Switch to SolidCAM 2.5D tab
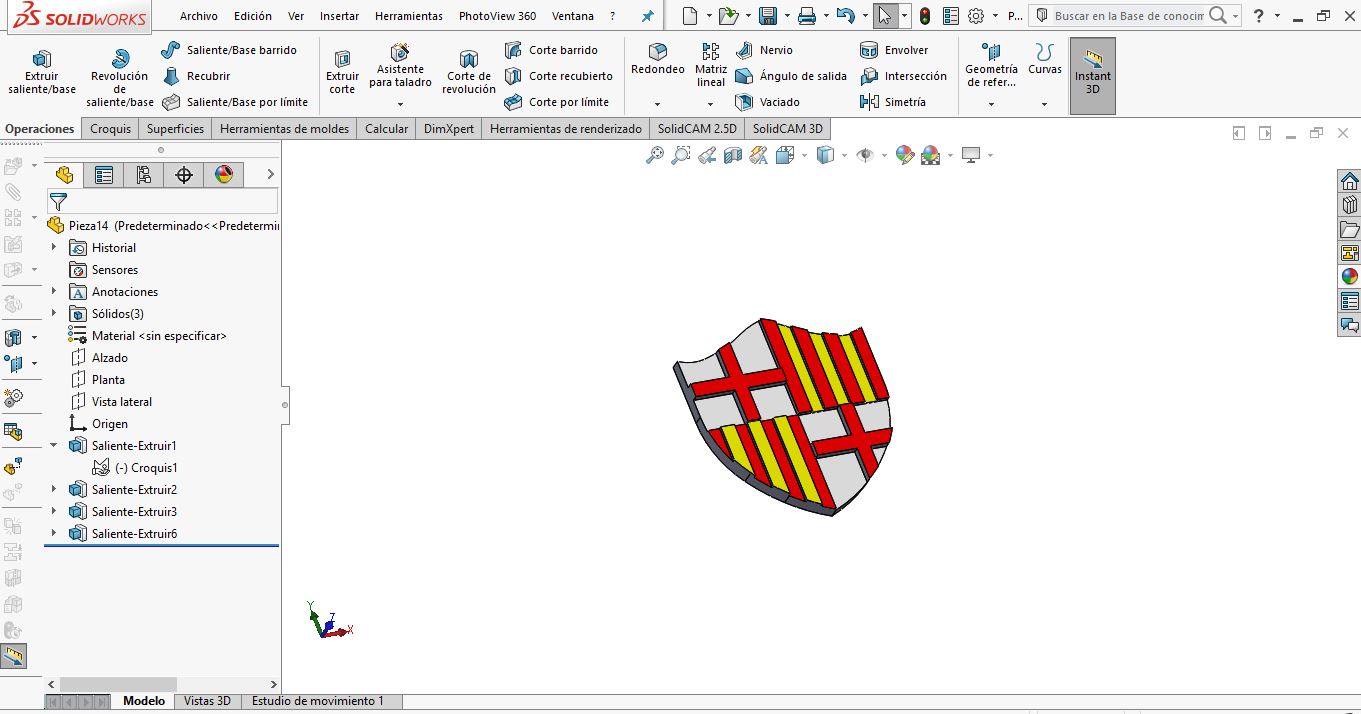 tap(697, 129)
